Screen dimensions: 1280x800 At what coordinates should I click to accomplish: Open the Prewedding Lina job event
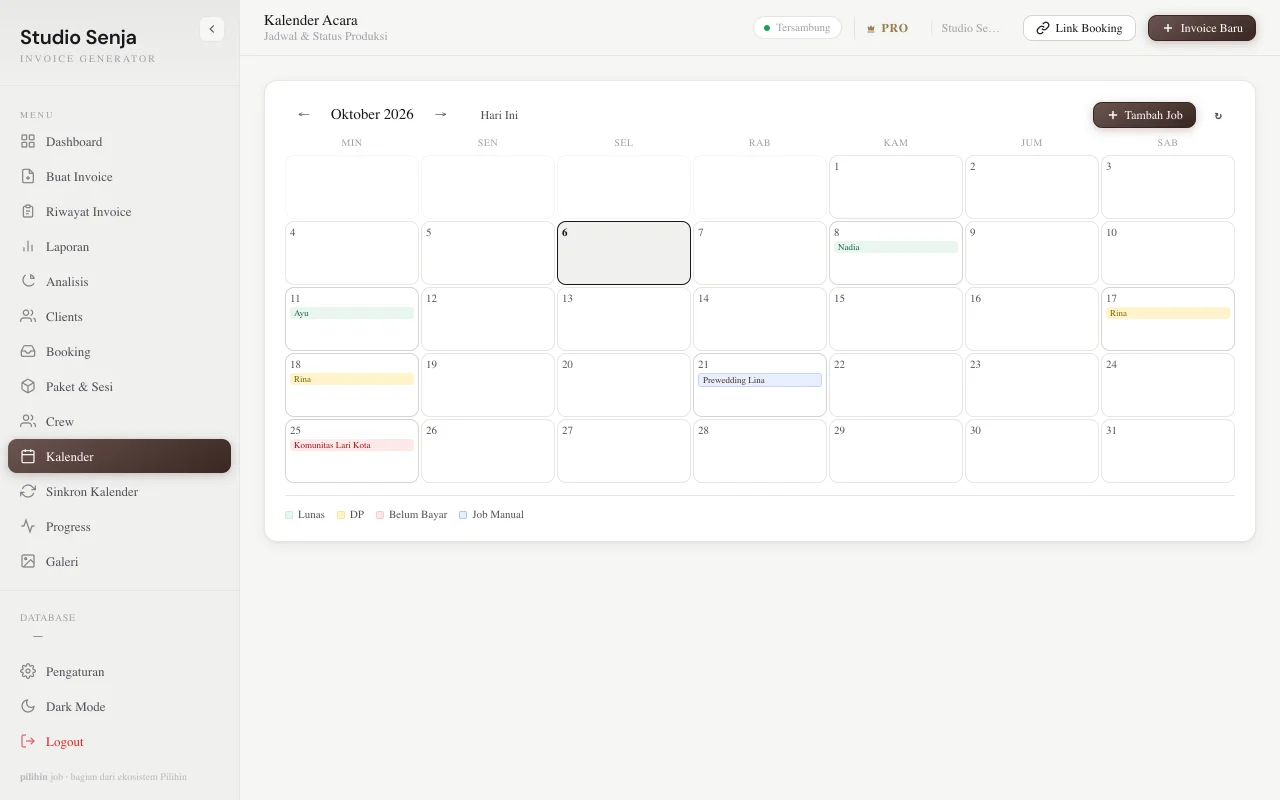point(760,380)
